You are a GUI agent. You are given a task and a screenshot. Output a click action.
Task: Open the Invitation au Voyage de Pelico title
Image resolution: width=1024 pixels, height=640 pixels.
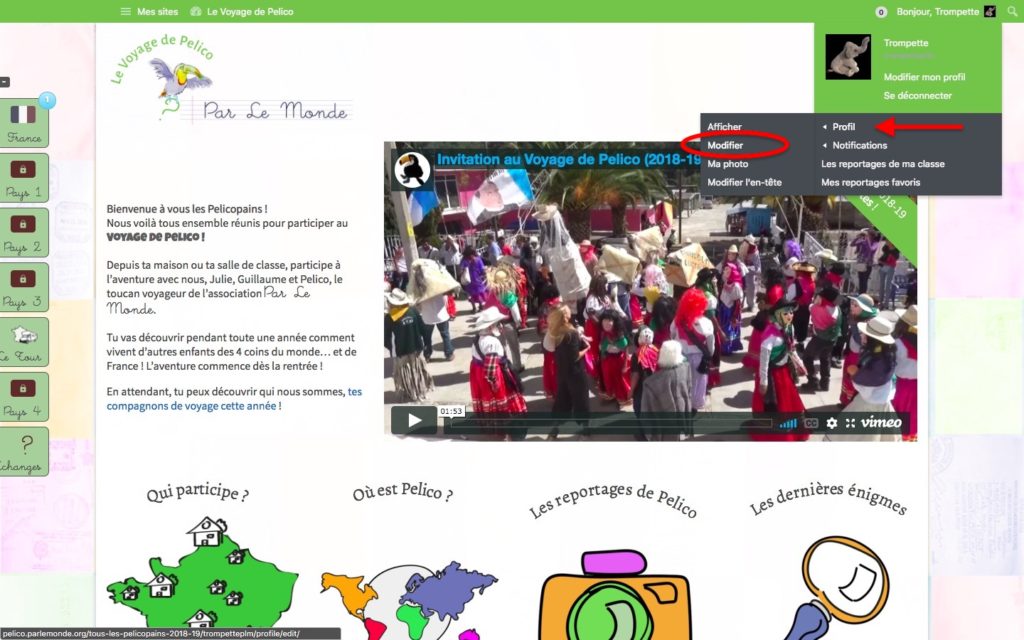click(x=568, y=159)
